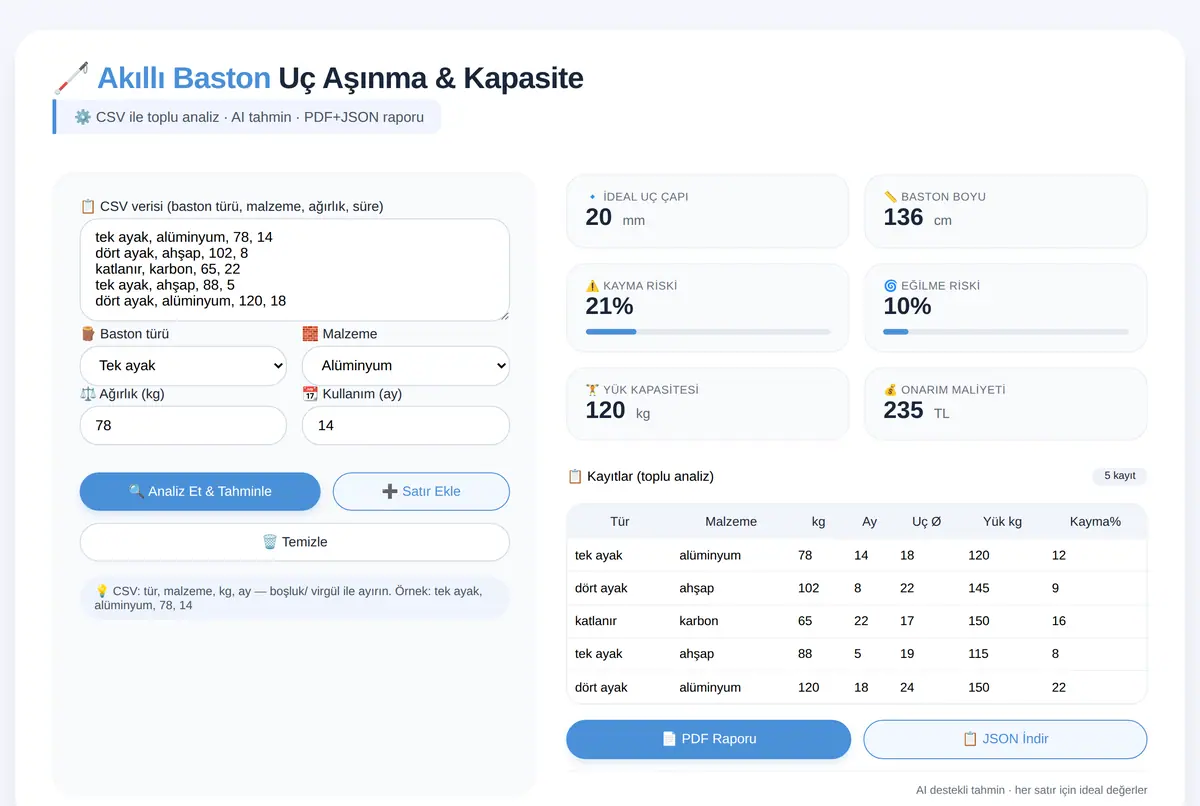Open the Malzeme dropdown
Screen dimensions: 1200x806
tap(406, 366)
